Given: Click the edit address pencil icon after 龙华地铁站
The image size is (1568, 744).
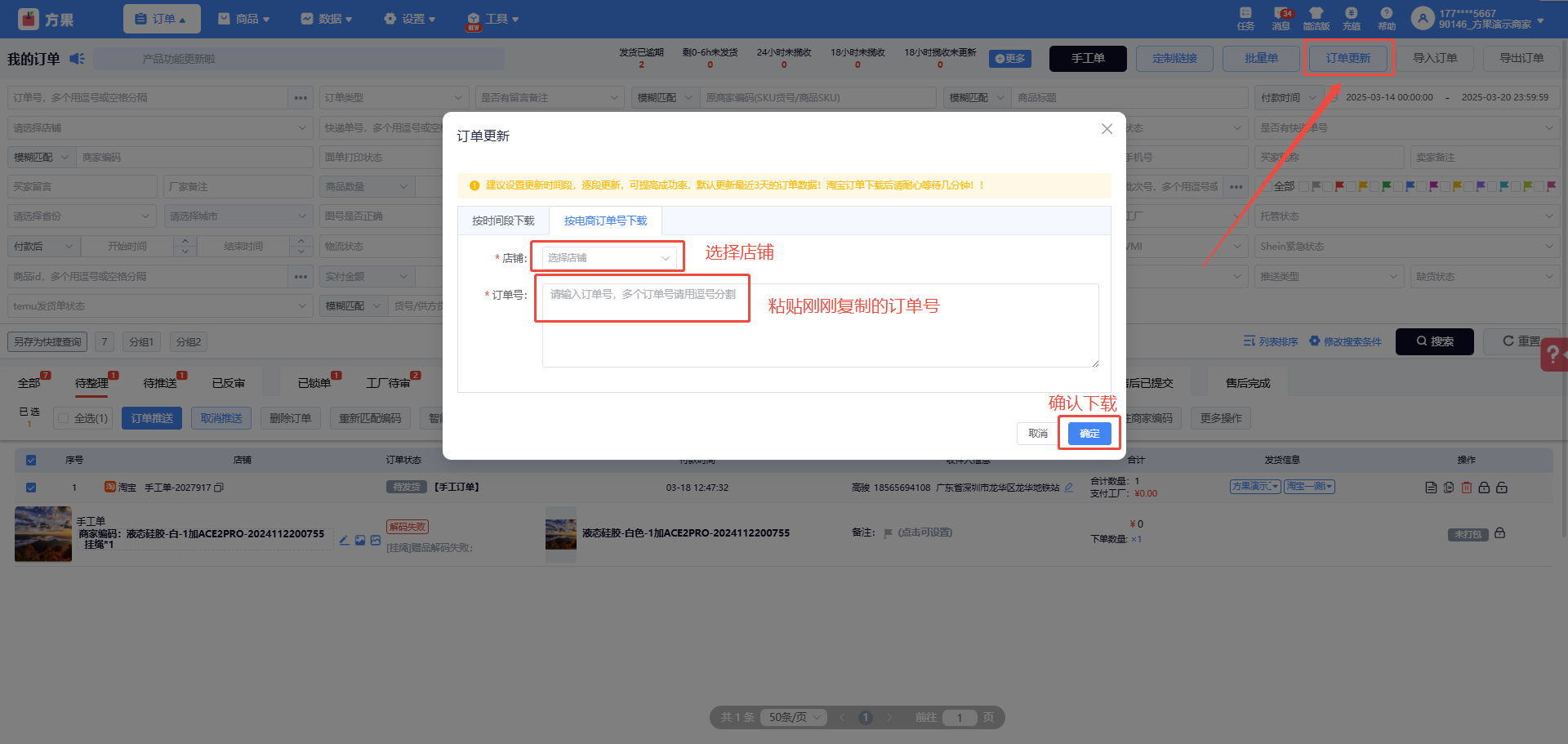Looking at the screenshot, I should pyautogui.click(x=1068, y=488).
